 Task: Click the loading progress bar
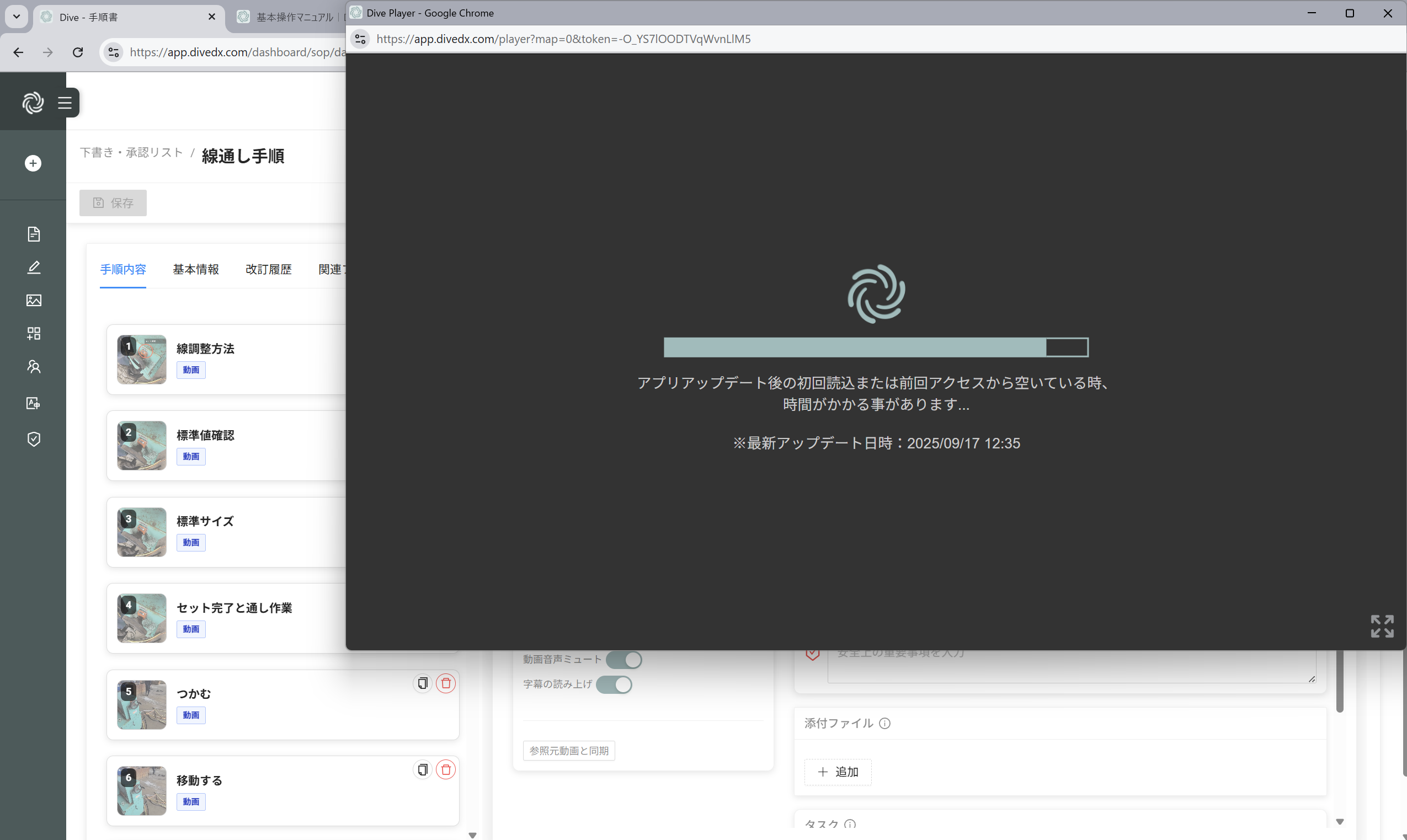tap(875, 347)
